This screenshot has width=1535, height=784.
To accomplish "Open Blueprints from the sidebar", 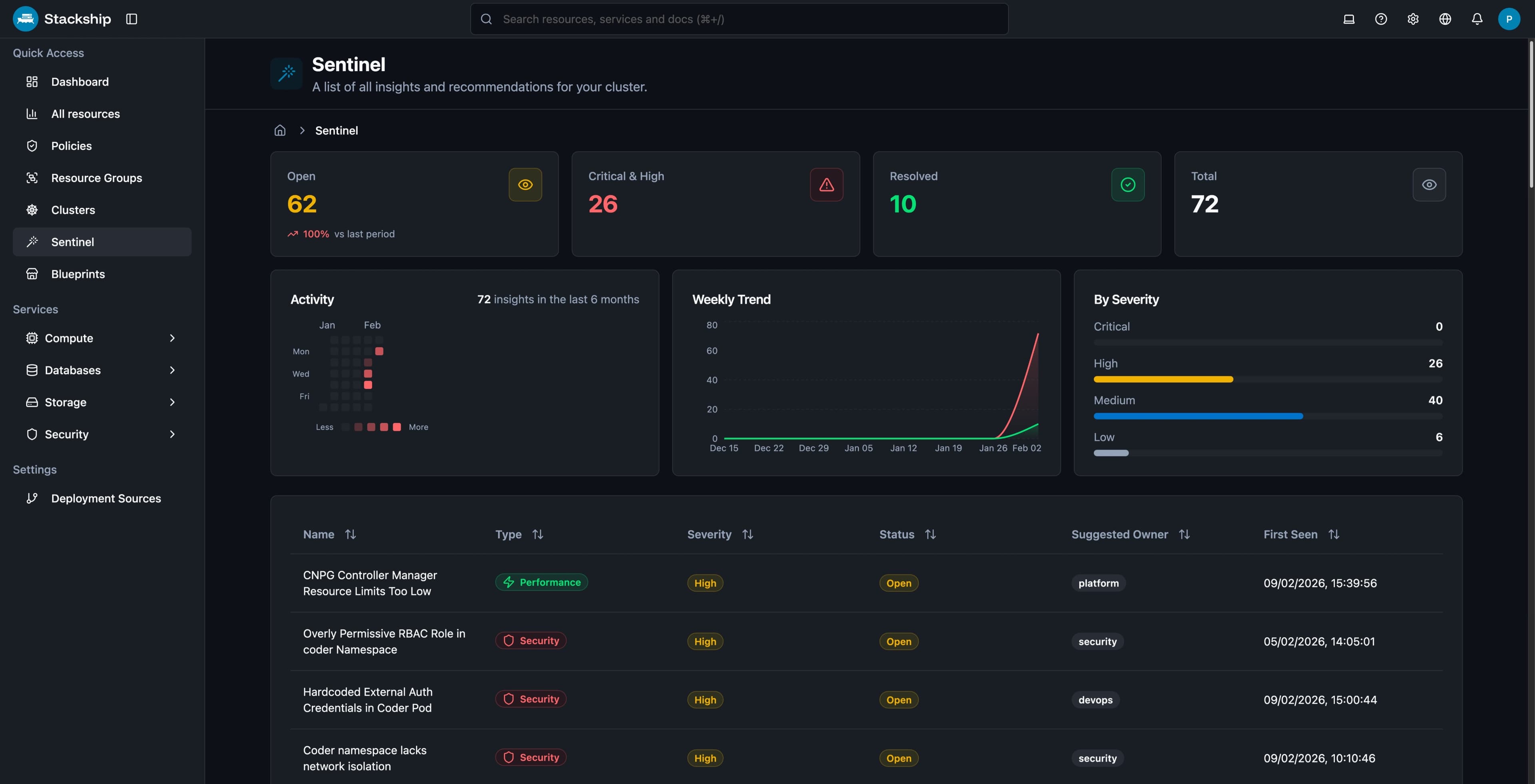I will [78, 273].
